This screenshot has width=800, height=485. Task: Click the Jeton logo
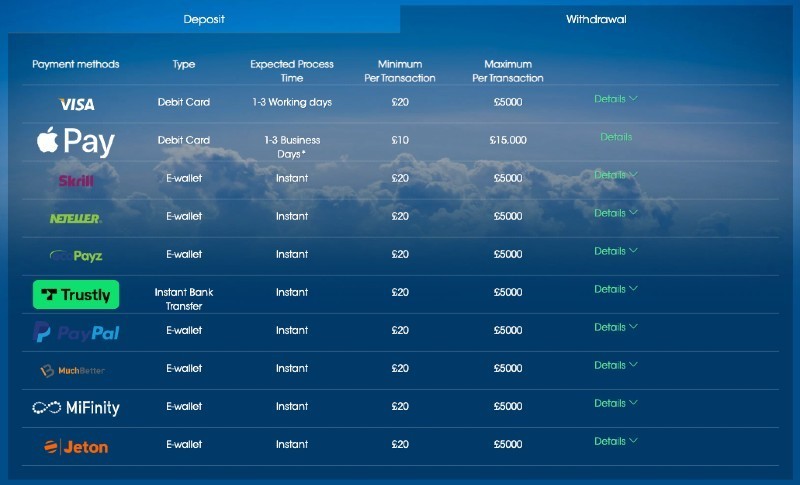[x=76, y=447]
